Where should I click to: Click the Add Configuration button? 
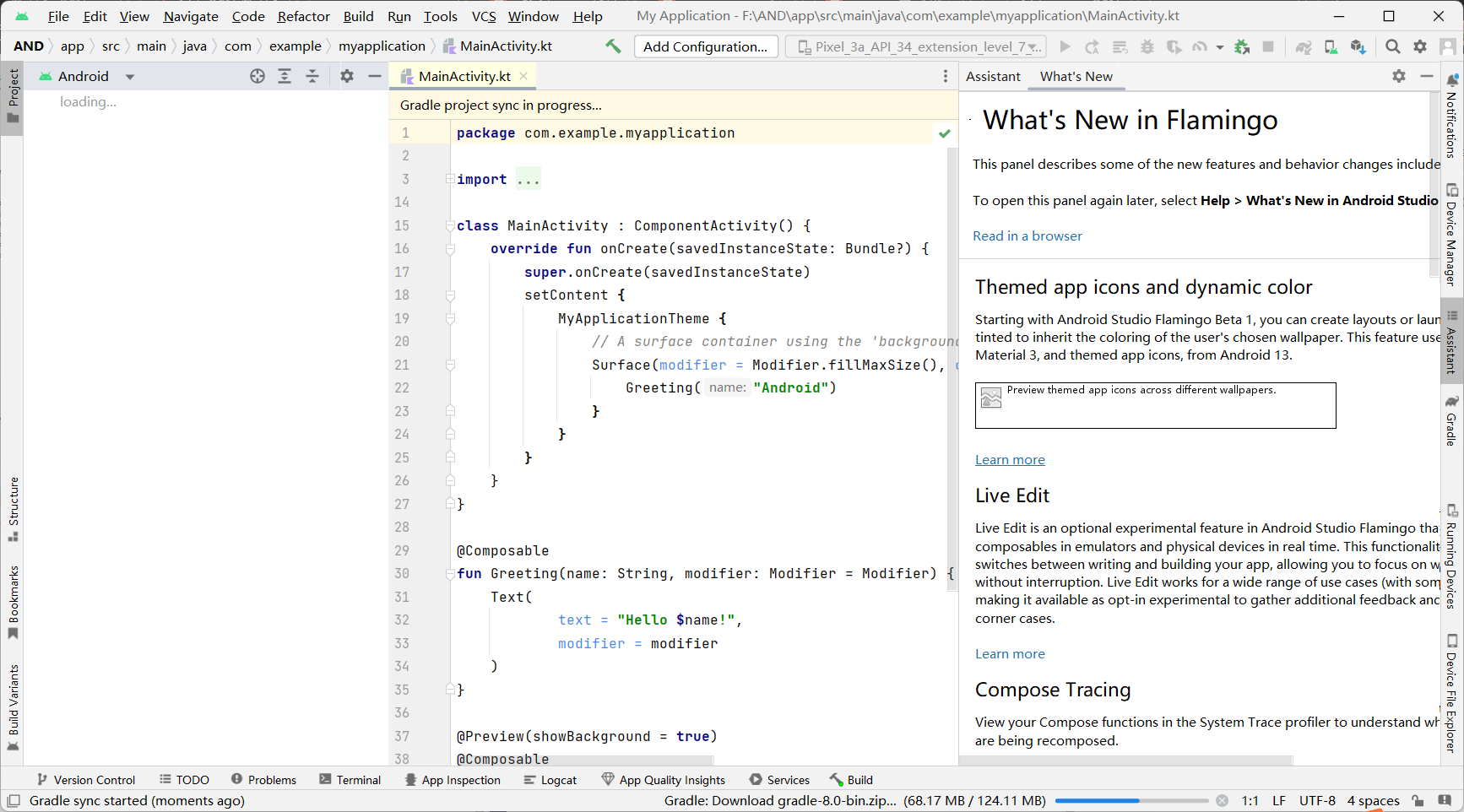705,46
